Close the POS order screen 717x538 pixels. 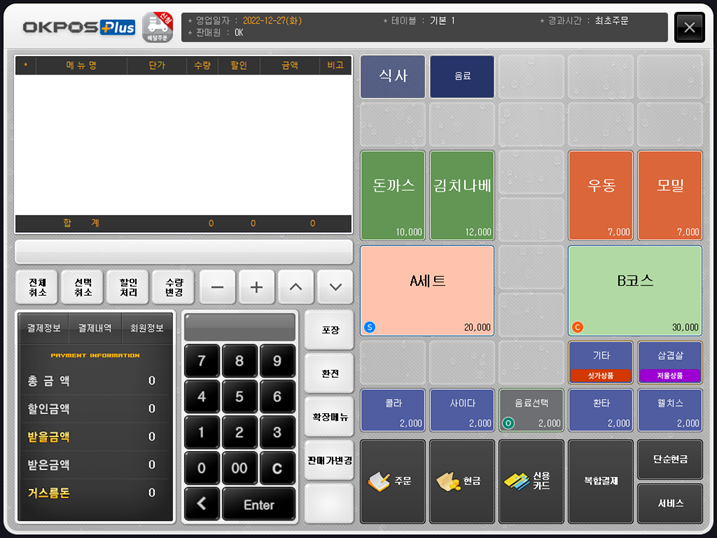click(x=689, y=27)
